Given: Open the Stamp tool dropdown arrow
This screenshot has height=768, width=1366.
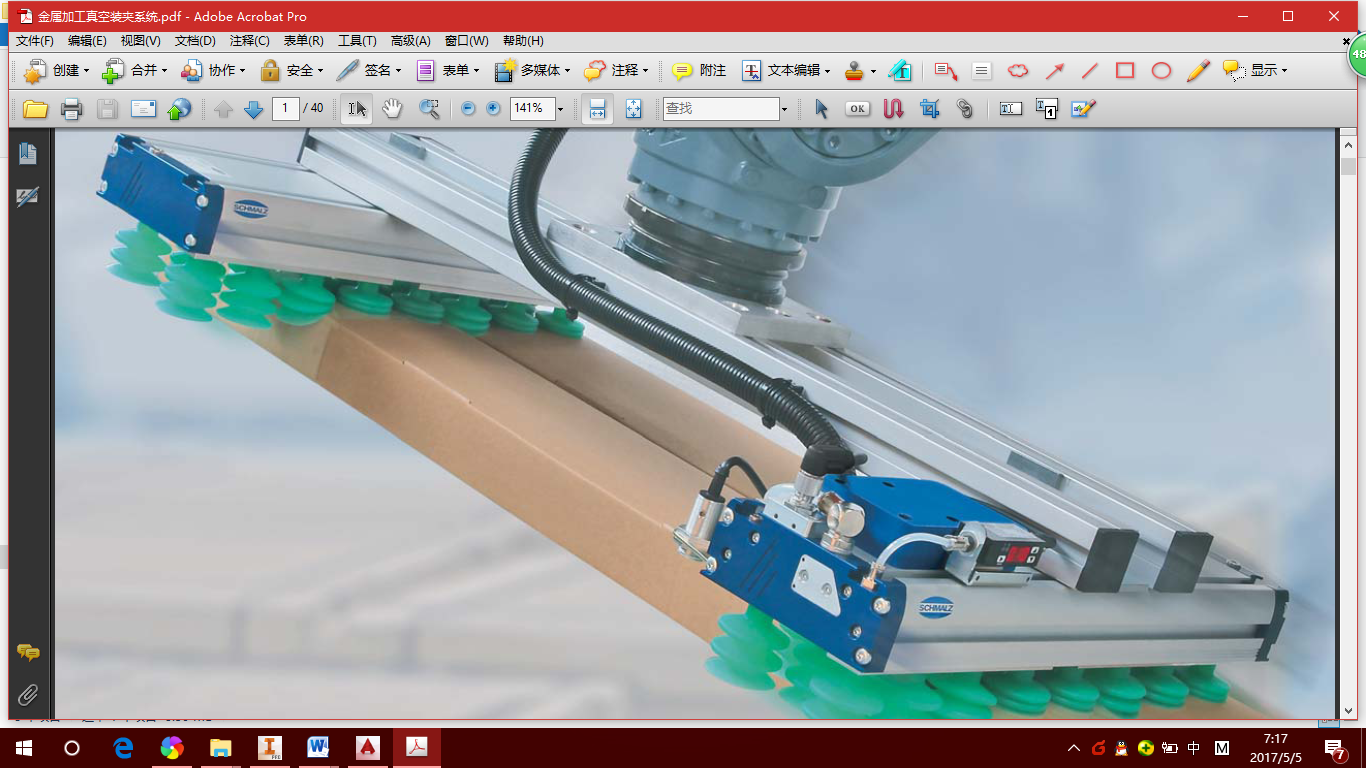Looking at the screenshot, I should click(873, 71).
